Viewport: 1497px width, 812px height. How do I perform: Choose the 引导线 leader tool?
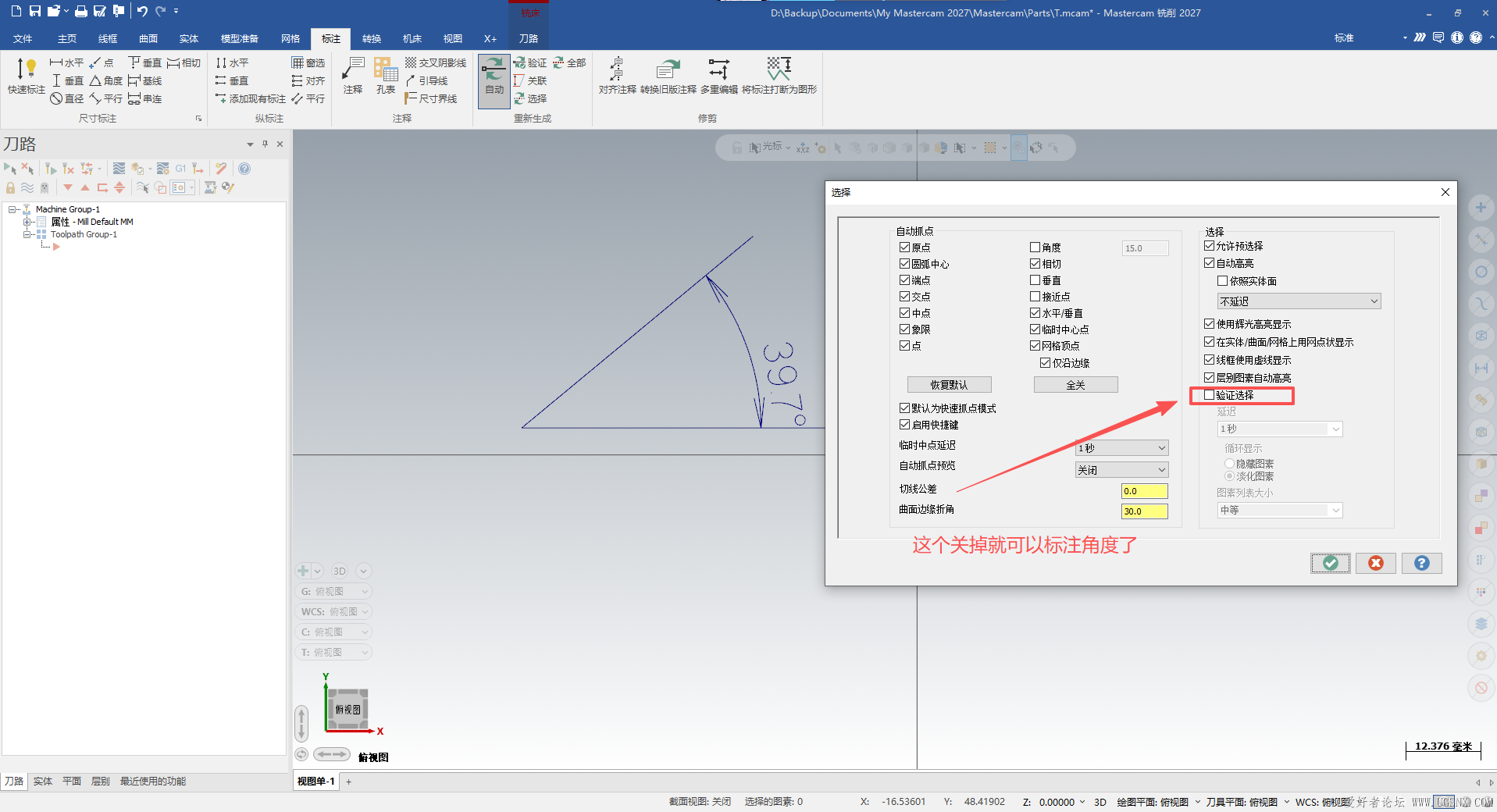[x=426, y=80]
